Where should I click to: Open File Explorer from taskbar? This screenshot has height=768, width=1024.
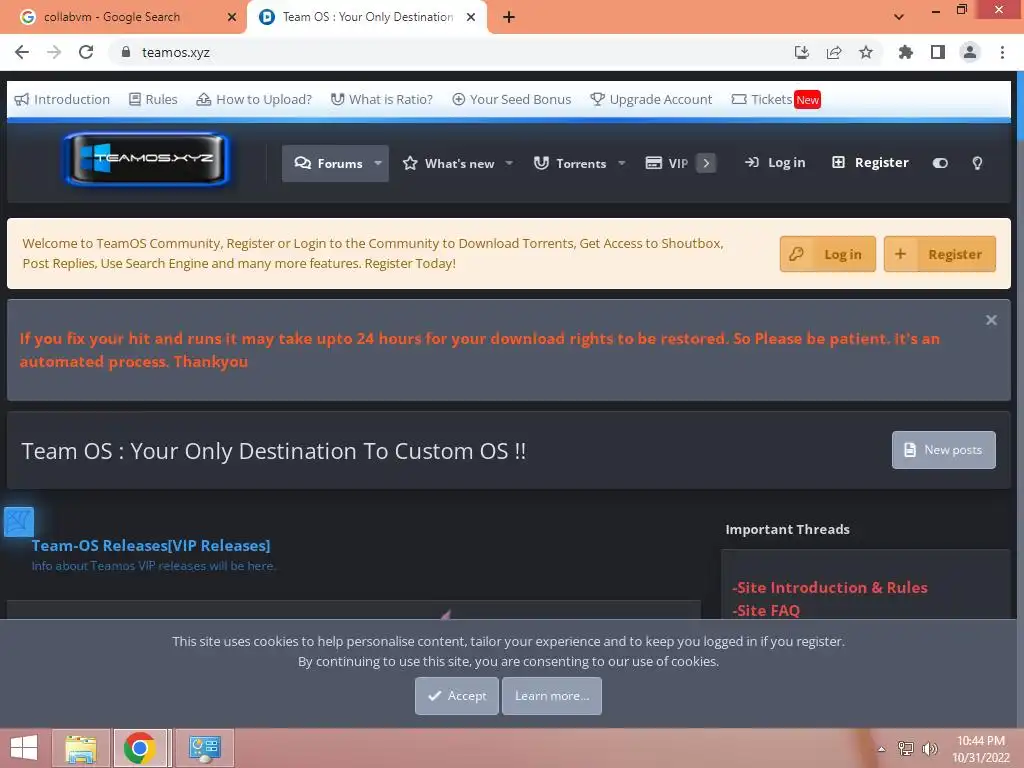pos(81,748)
